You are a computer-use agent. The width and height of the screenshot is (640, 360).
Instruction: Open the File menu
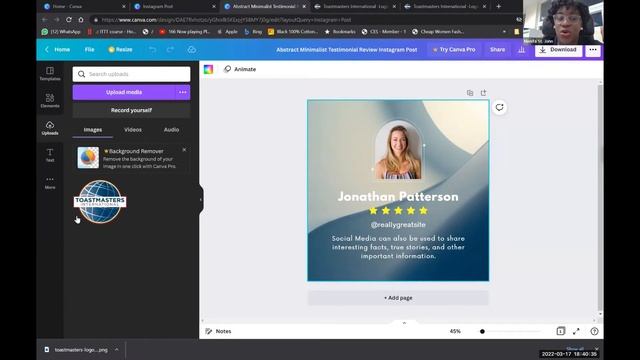pyautogui.click(x=89, y=49)
